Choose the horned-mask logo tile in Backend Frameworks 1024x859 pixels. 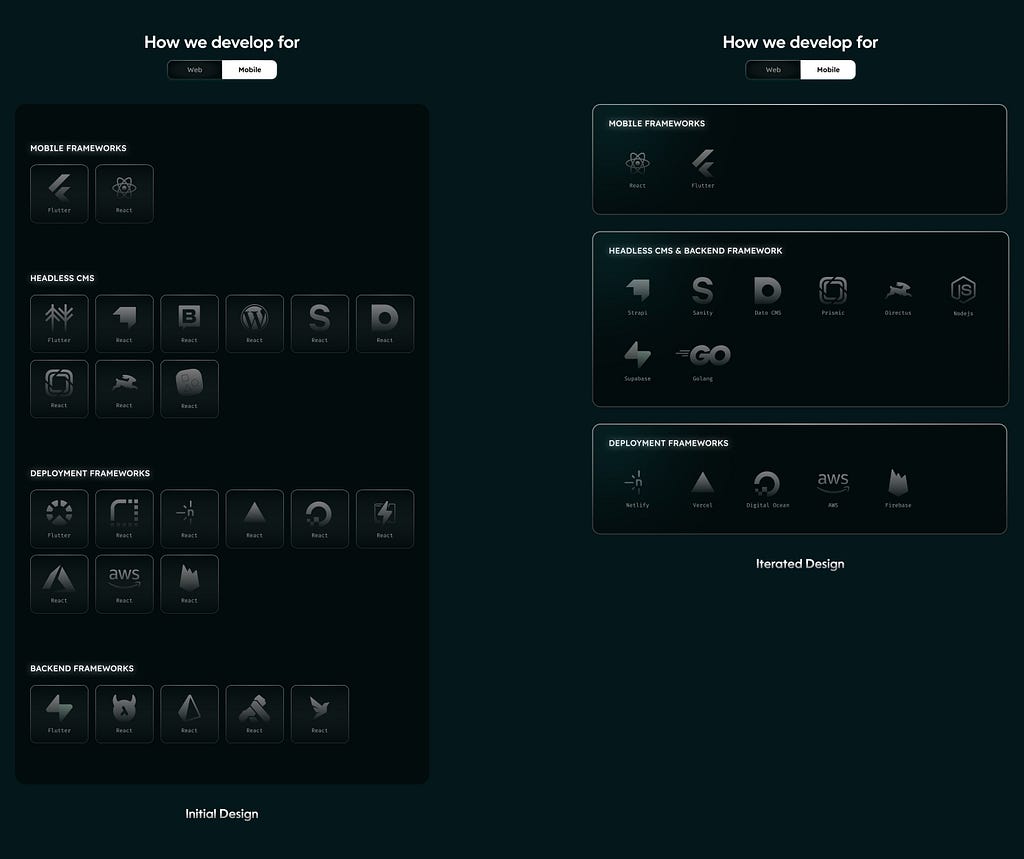coord(124,714)
